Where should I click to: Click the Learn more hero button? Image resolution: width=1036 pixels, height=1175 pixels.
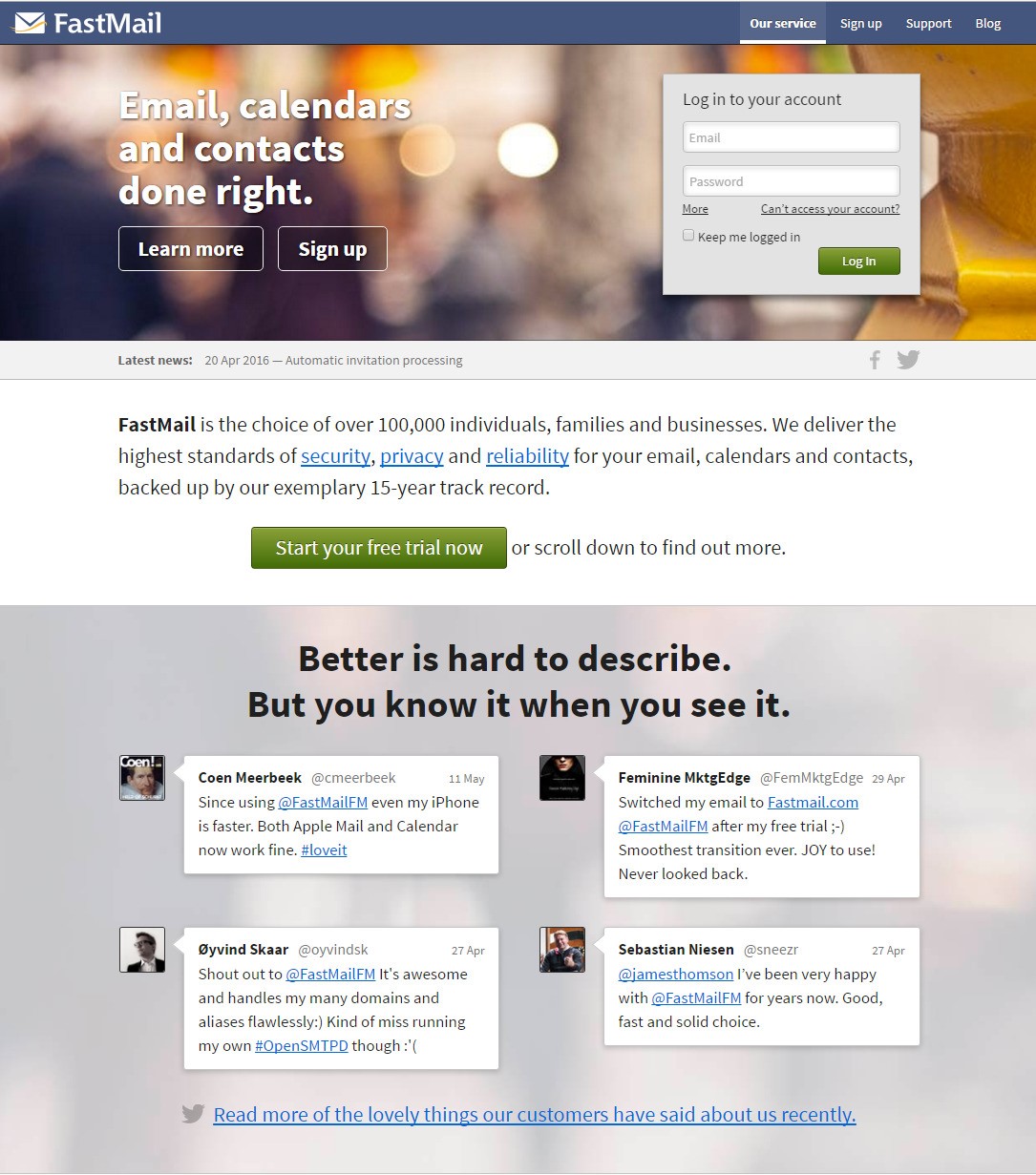pos(191,249)
